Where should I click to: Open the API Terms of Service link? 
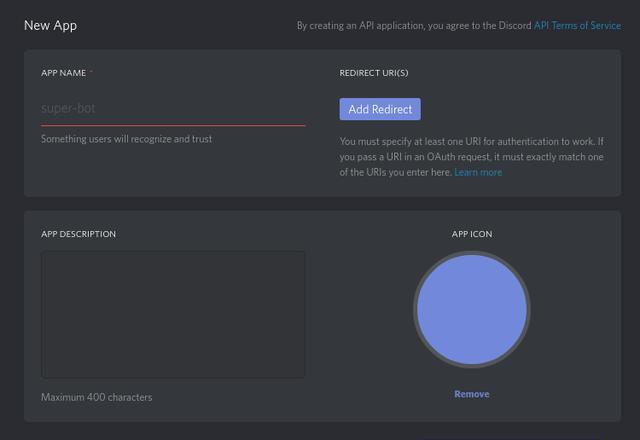click(x=578, y=26)
